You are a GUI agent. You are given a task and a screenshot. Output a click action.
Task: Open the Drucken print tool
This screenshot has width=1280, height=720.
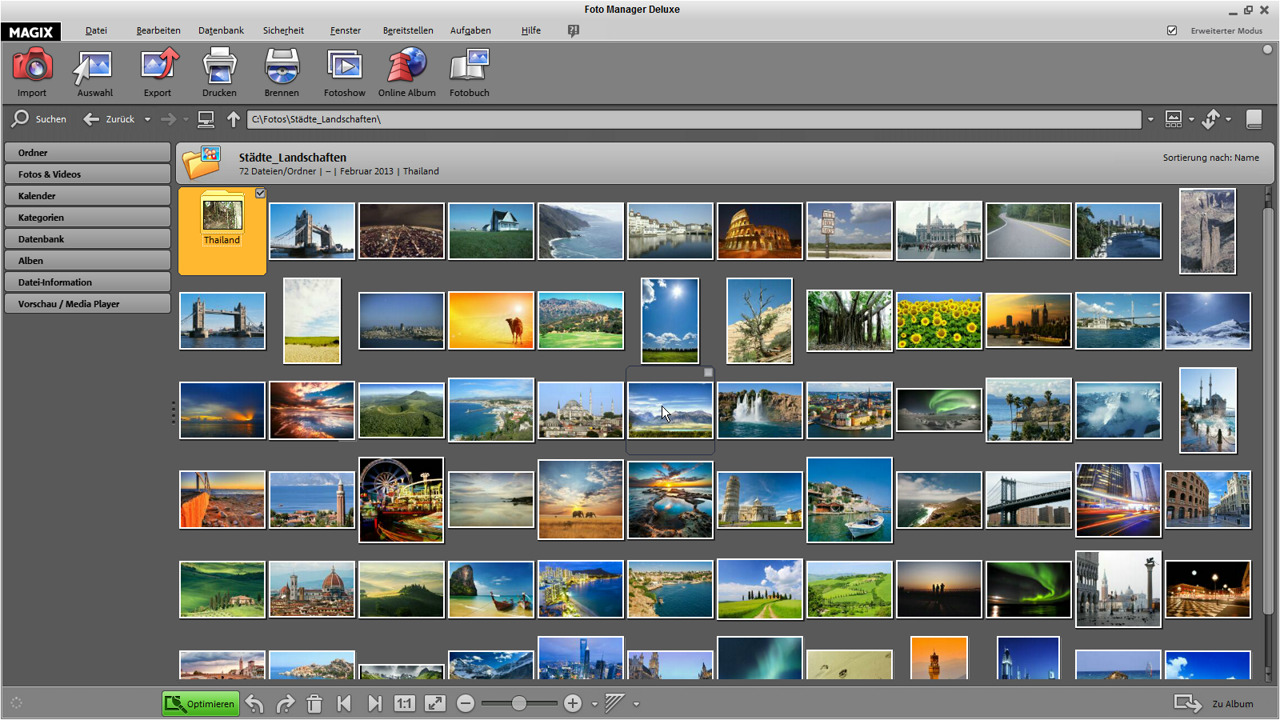(x=219, y=73)
